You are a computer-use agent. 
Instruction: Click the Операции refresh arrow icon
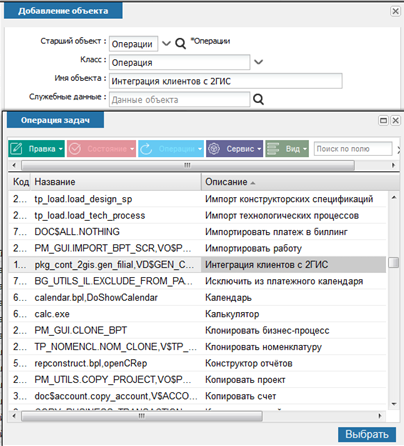tap(146, 149)
